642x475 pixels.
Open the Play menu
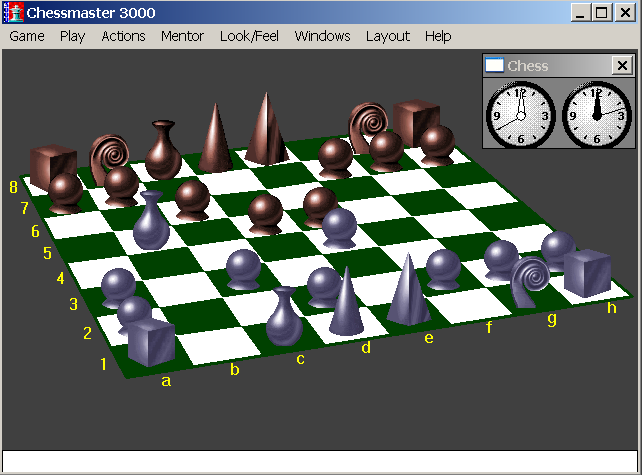click(72, 36)
